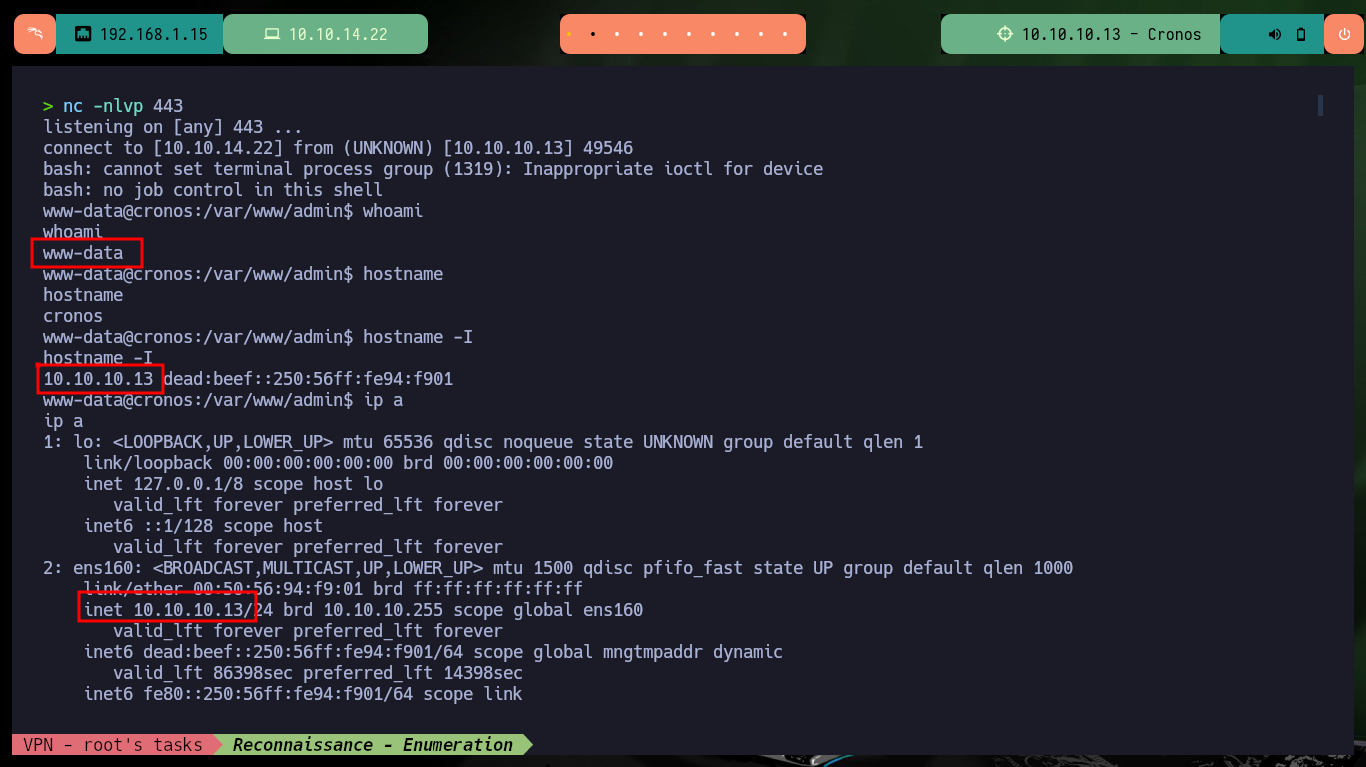Click the crosshair target icon in top bar
Viewport: 1366px width, 767px height.
click(1005, 34)
